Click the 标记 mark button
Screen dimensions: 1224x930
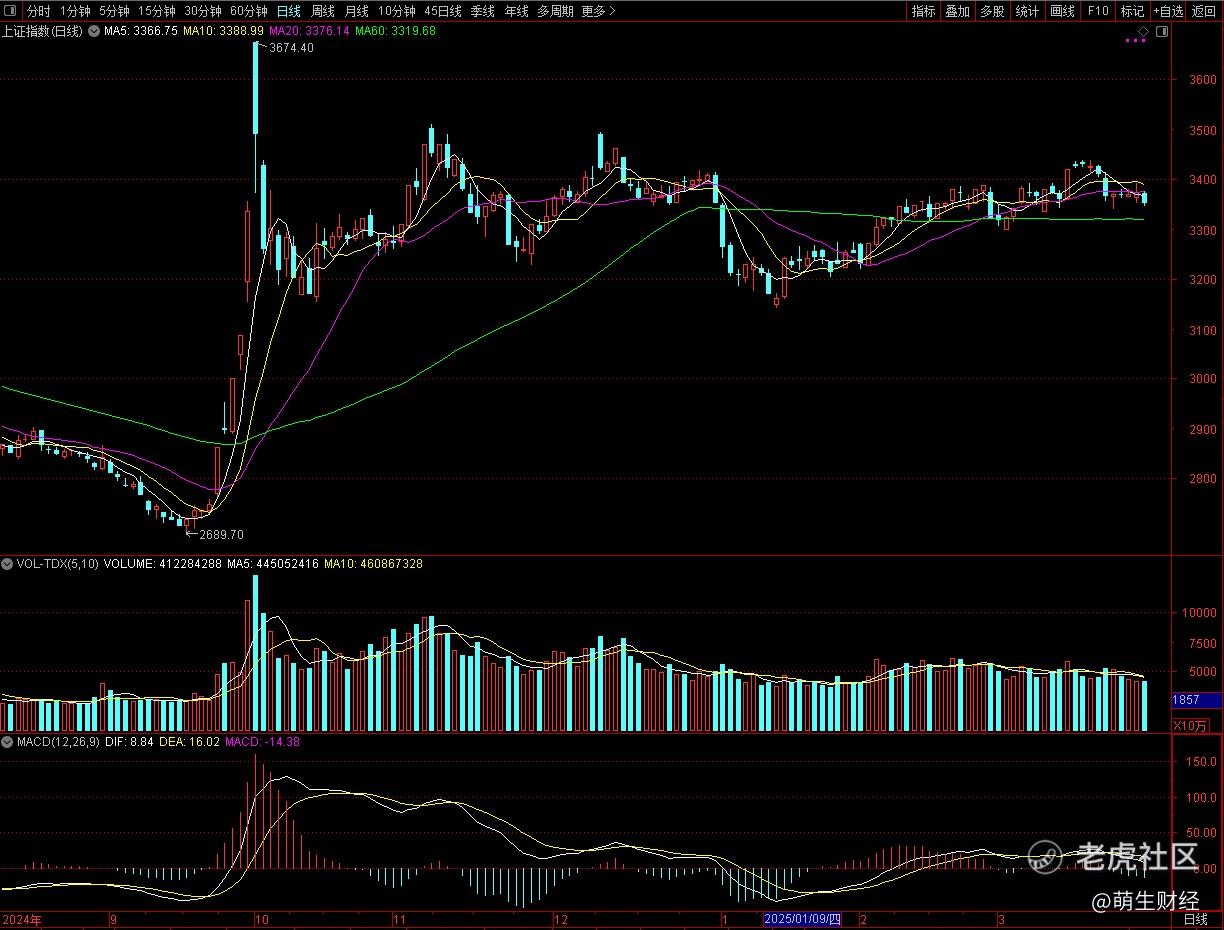click(x=1132, y=11)
